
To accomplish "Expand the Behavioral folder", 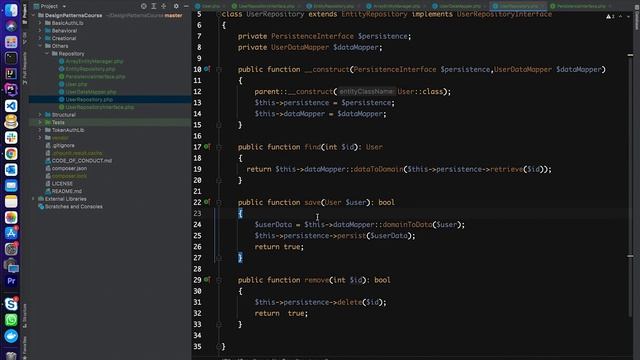I will tap(40, 31).
